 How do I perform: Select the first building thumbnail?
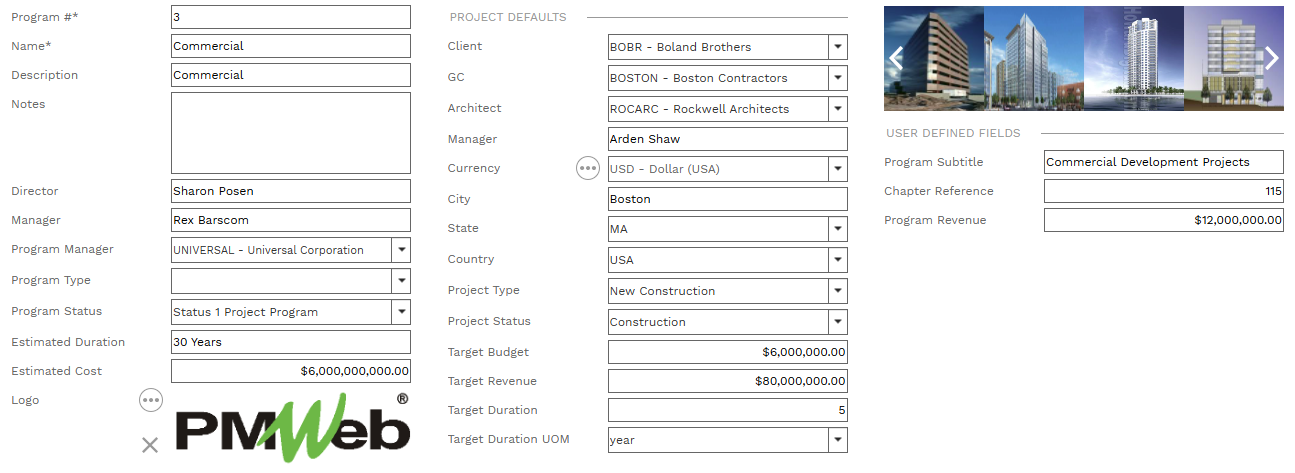tap(940, 58)
